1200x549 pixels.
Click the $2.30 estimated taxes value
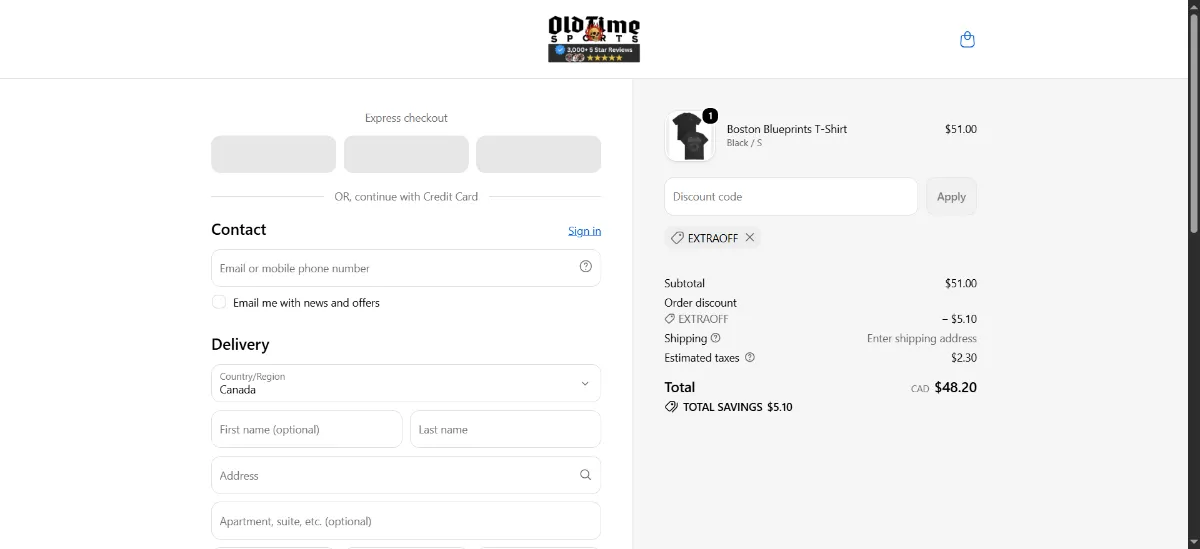point(964,357)
